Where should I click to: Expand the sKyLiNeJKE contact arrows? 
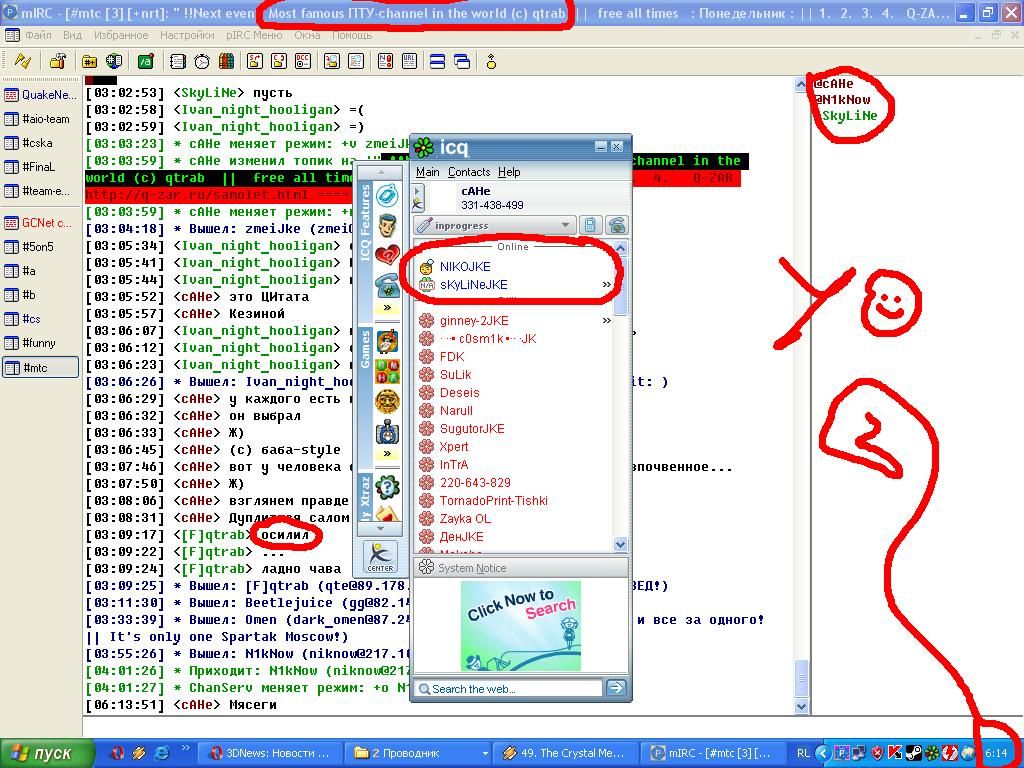point(607,285)
